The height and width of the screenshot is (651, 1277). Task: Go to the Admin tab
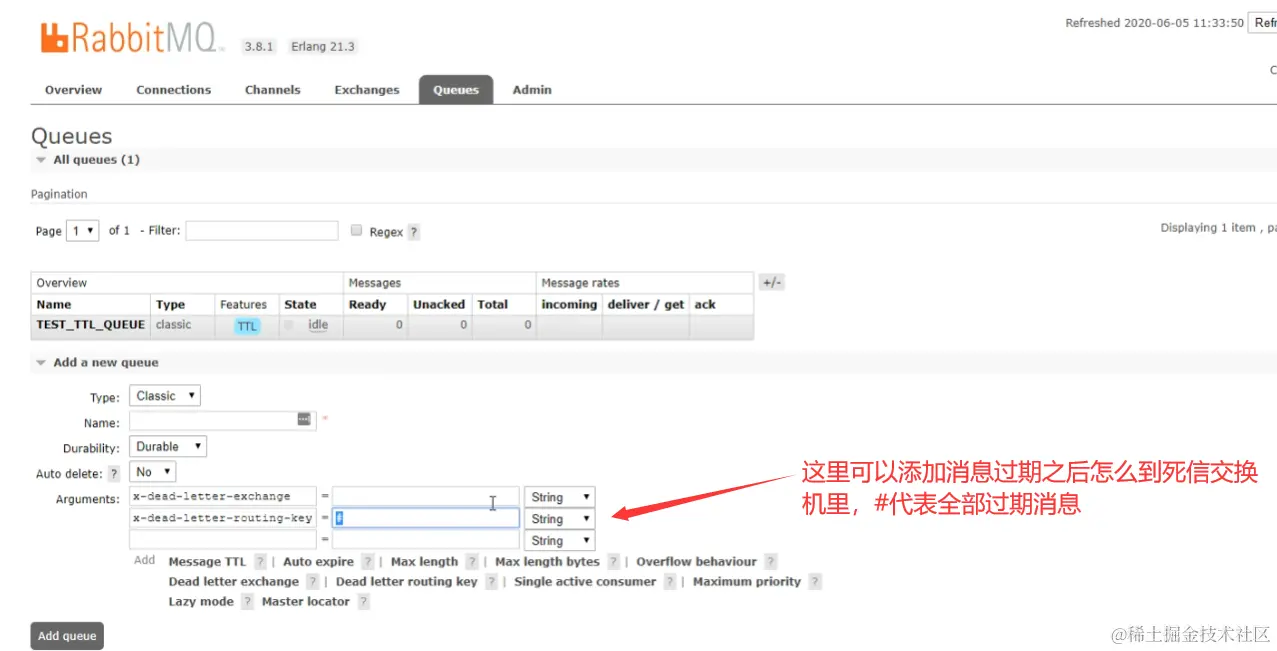532,90
